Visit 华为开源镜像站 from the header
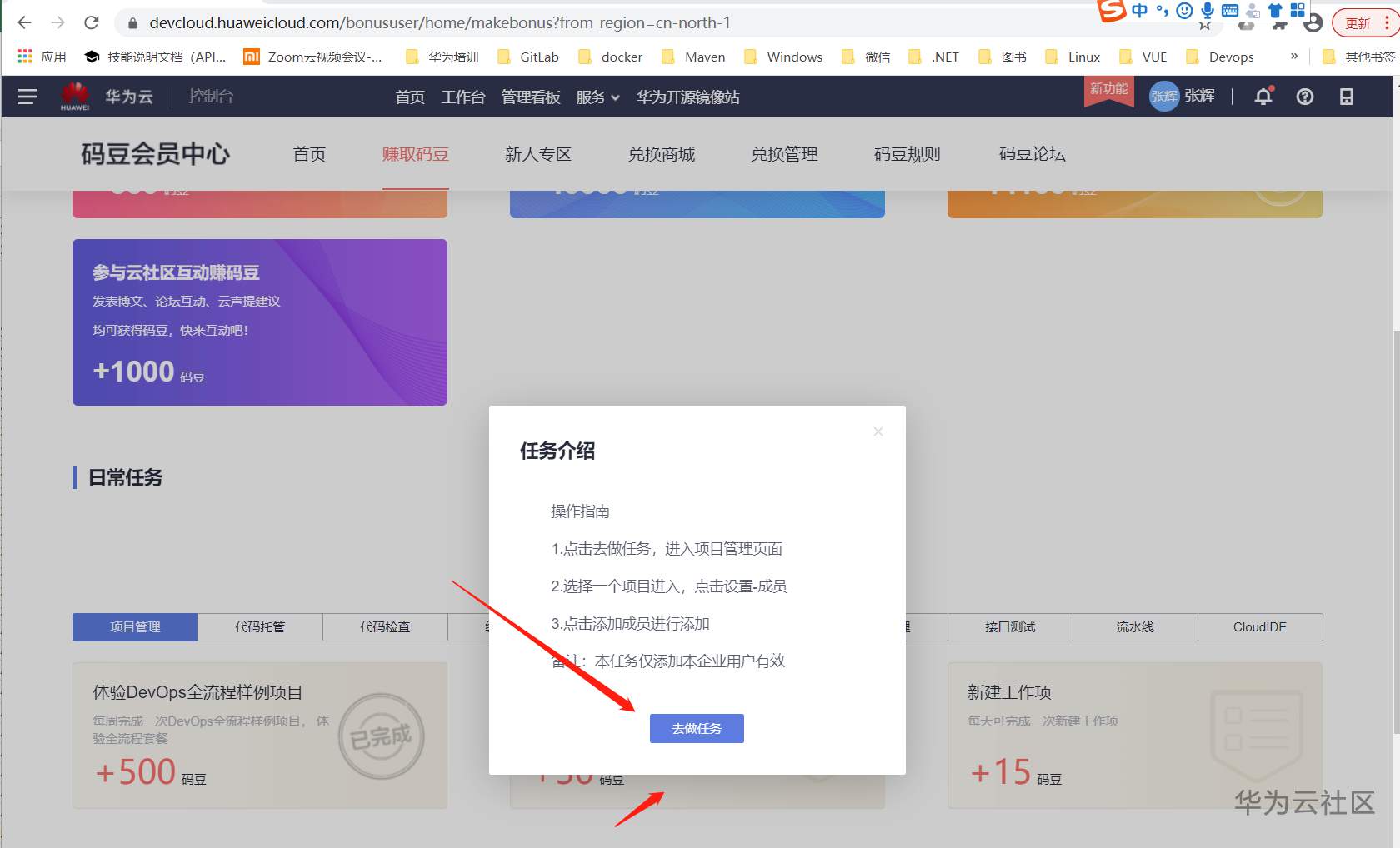The height and width of the screenshot is (848, 1400). [688, 97]
